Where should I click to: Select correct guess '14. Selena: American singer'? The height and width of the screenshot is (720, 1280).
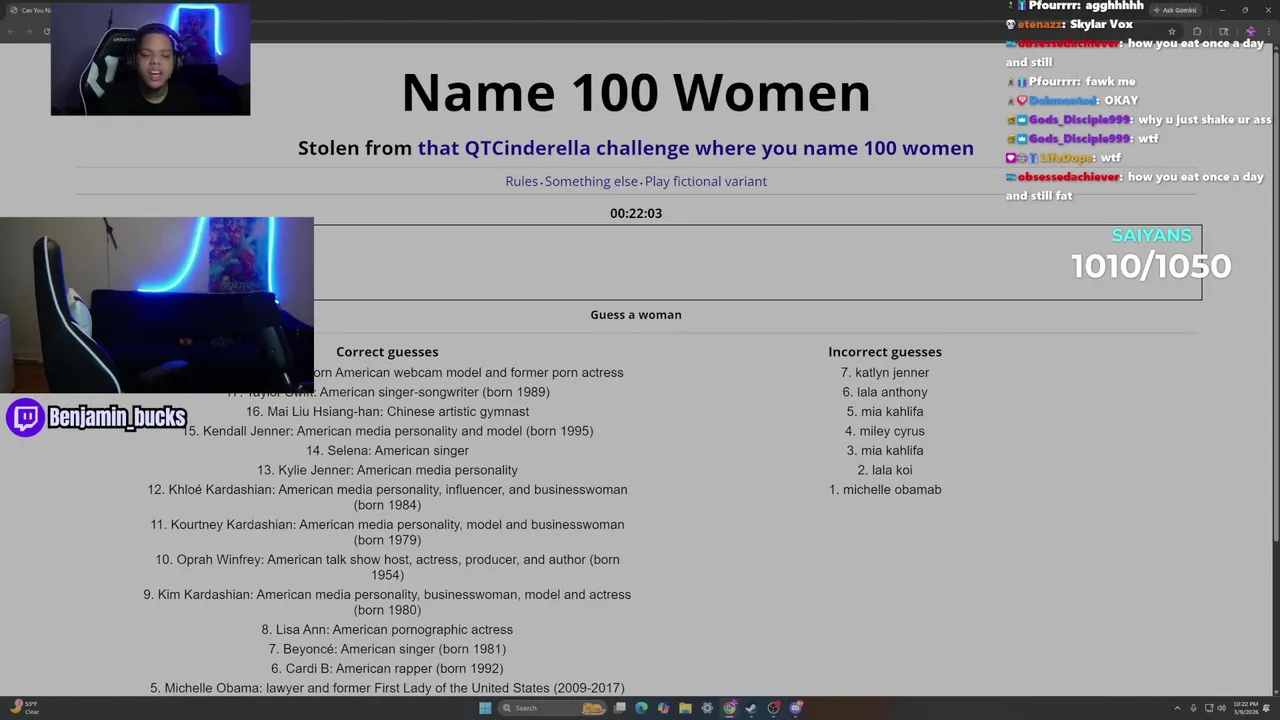click(x=388, y=450)
